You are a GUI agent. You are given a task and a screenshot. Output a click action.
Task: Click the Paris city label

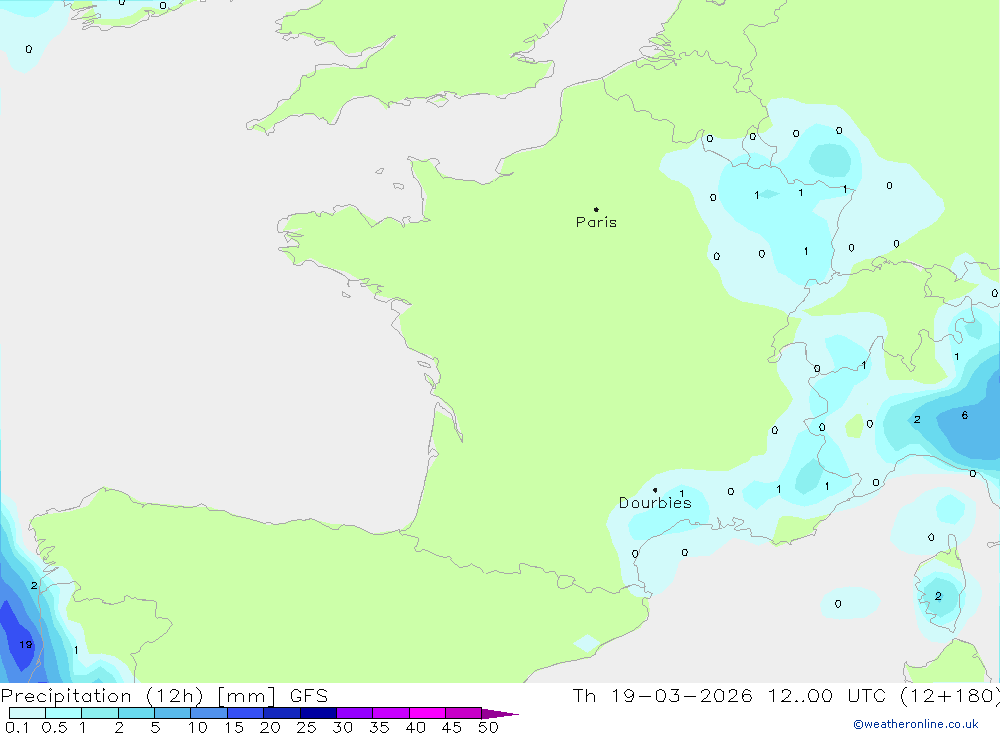(596, 222)
